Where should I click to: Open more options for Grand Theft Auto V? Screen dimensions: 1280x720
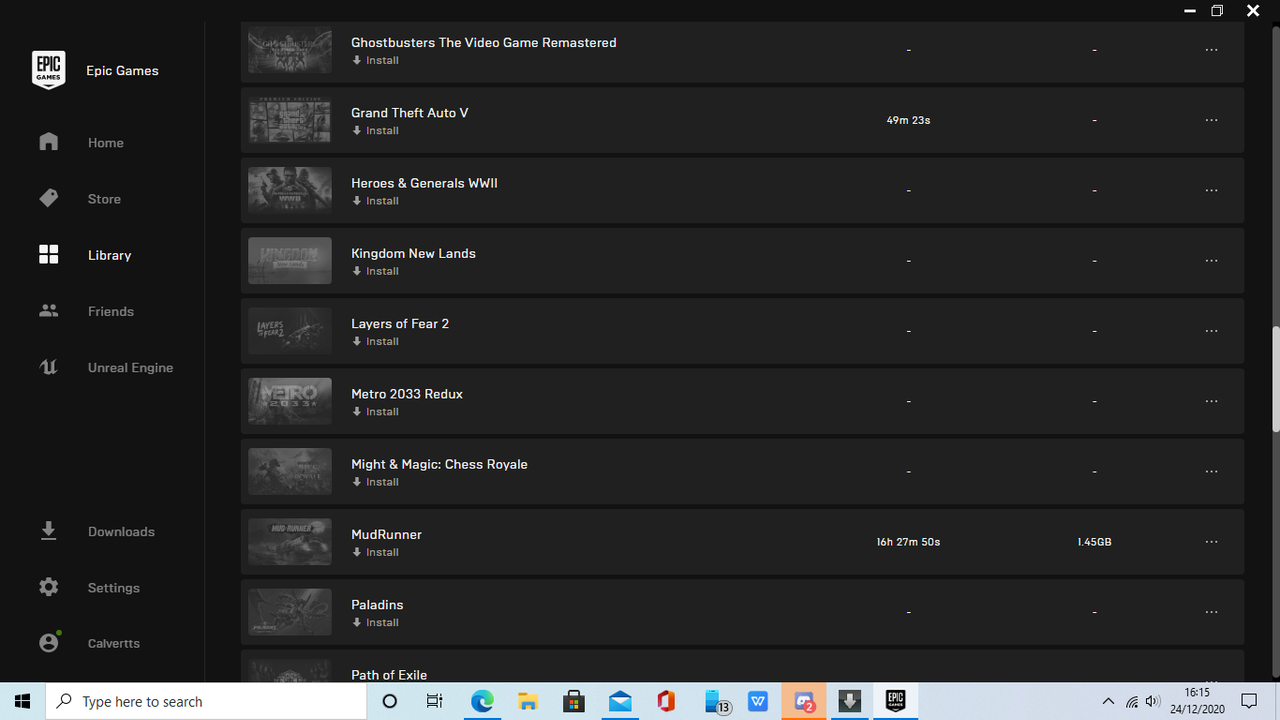point(1211,120)
